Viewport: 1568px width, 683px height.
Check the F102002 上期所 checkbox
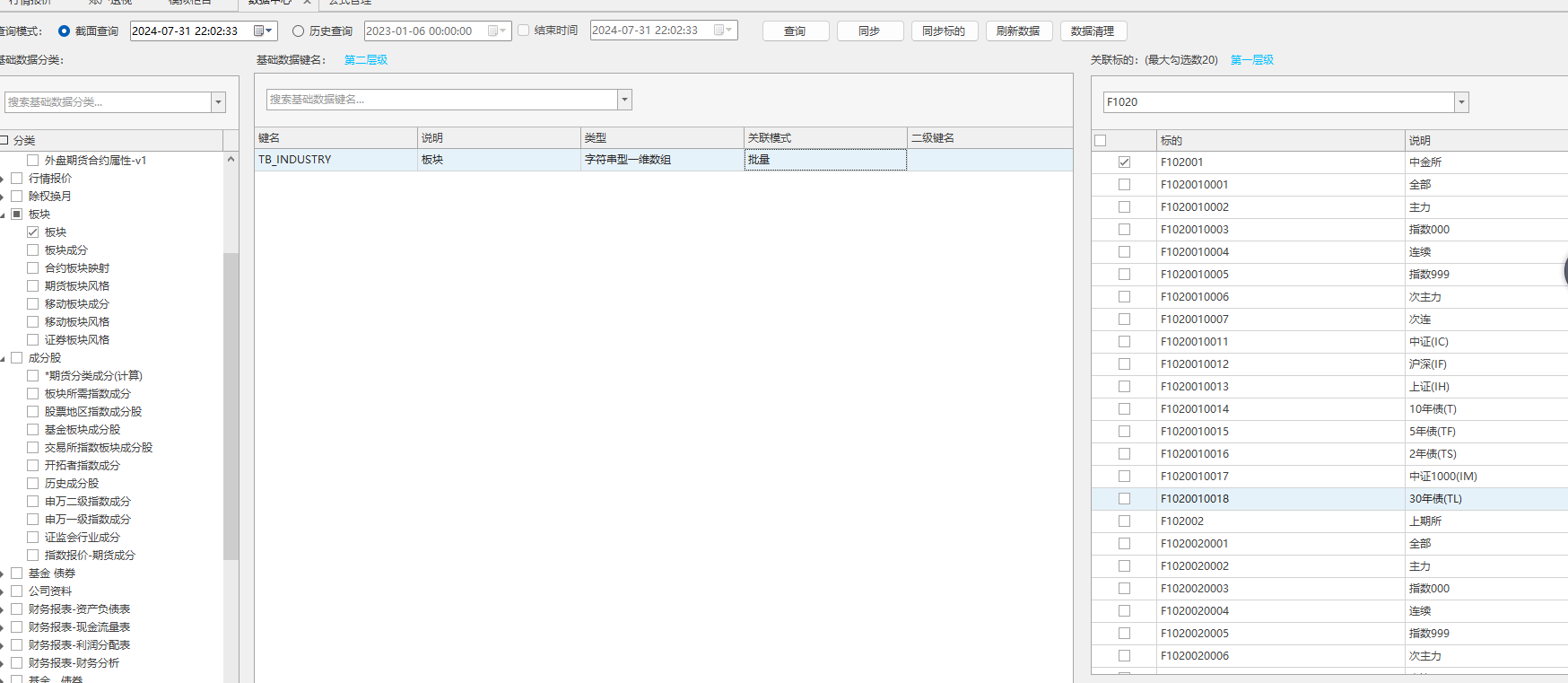1124,521
